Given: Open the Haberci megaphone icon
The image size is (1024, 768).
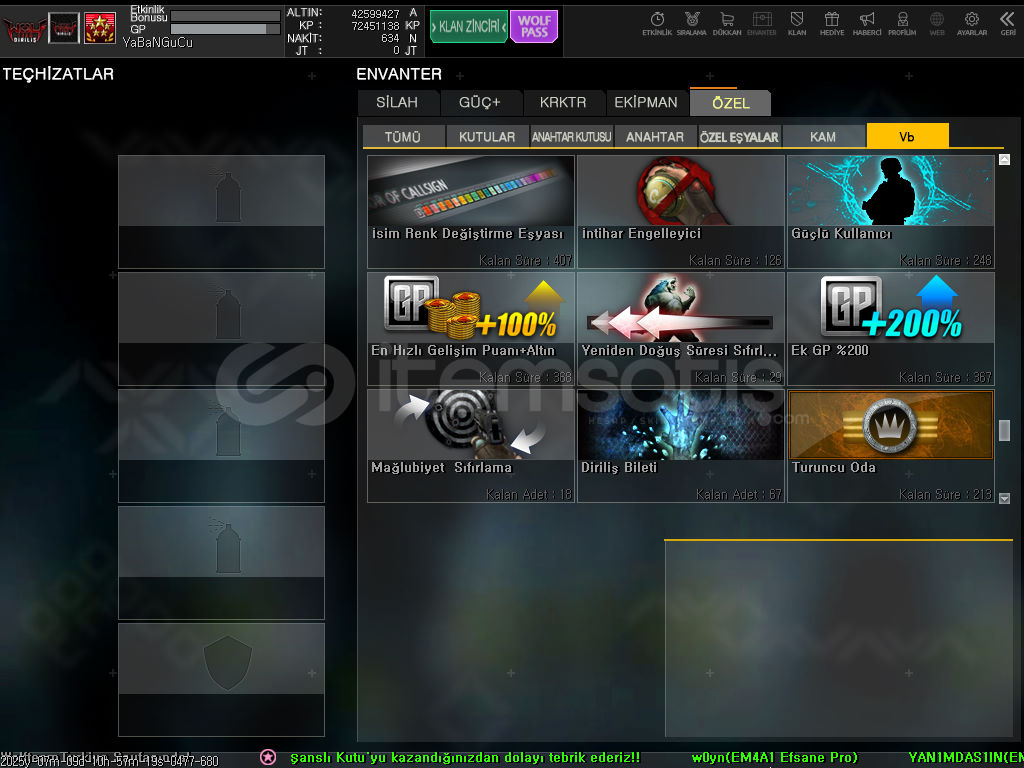Looking at the screenshot, I should (867, 24).
